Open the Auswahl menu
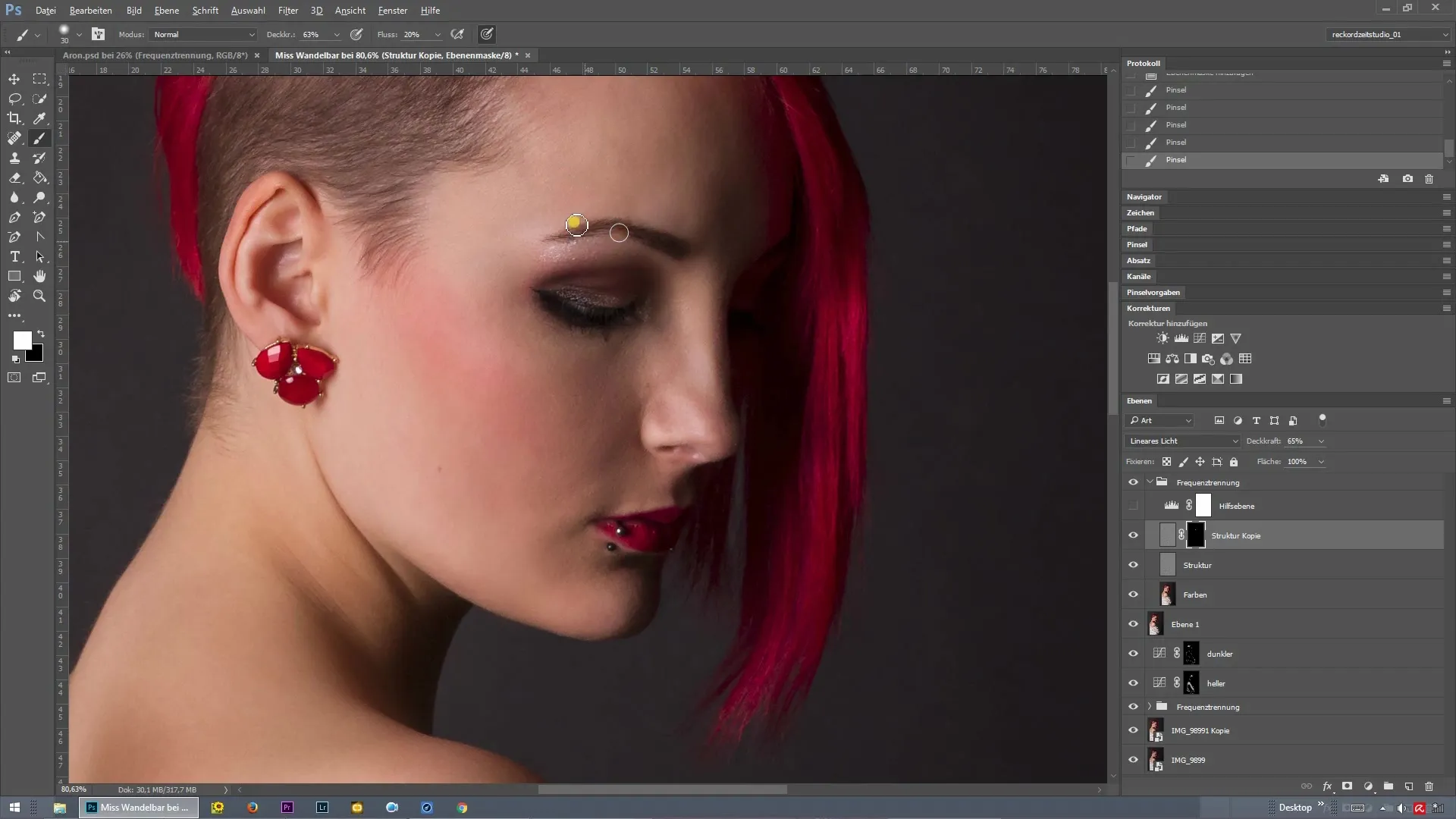1456x819 pixels. [x=248, y=11]
